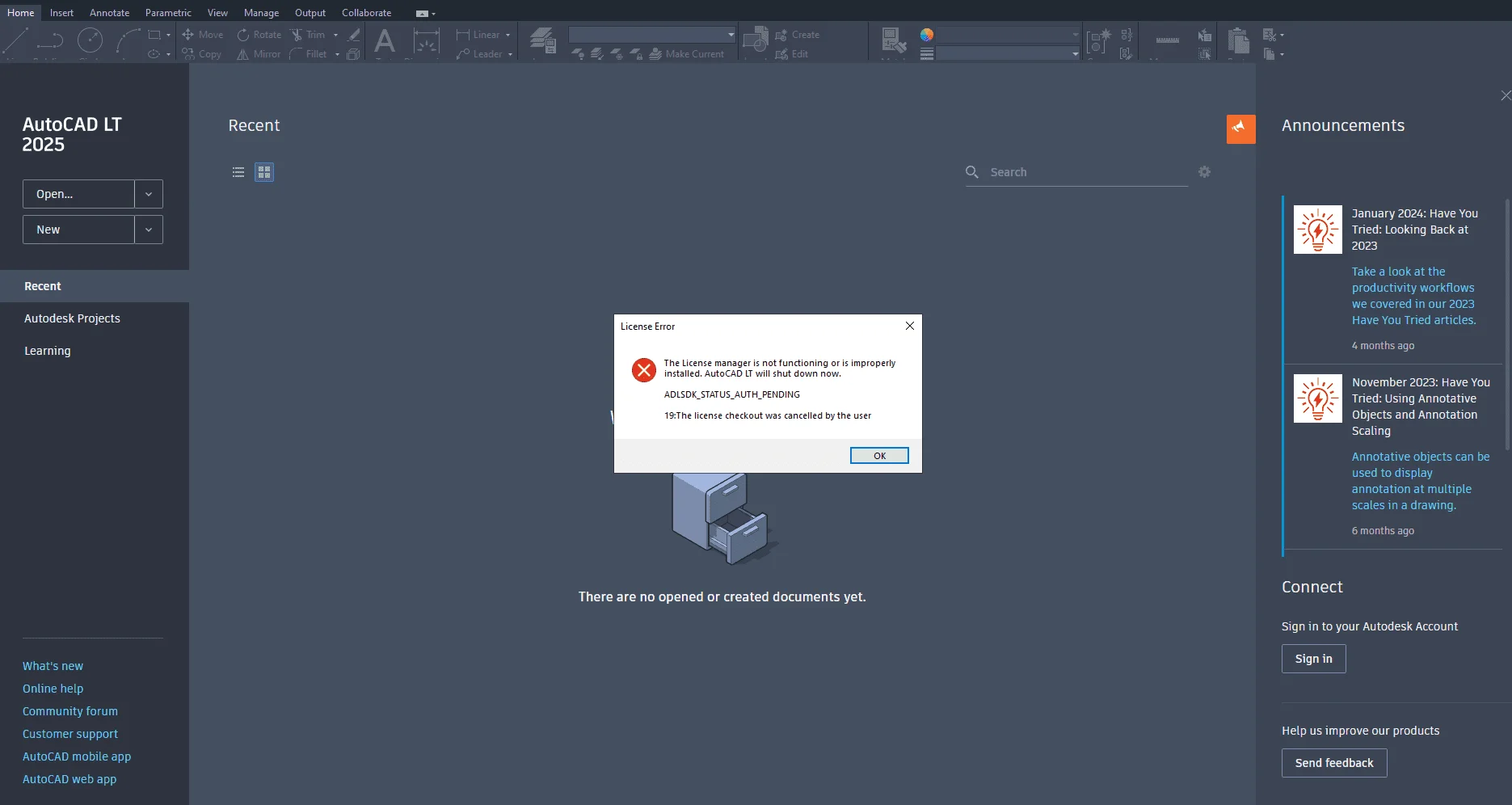Click the Send feedback button
This screenshot has width=1512, height=805.
coord(1334,763)
